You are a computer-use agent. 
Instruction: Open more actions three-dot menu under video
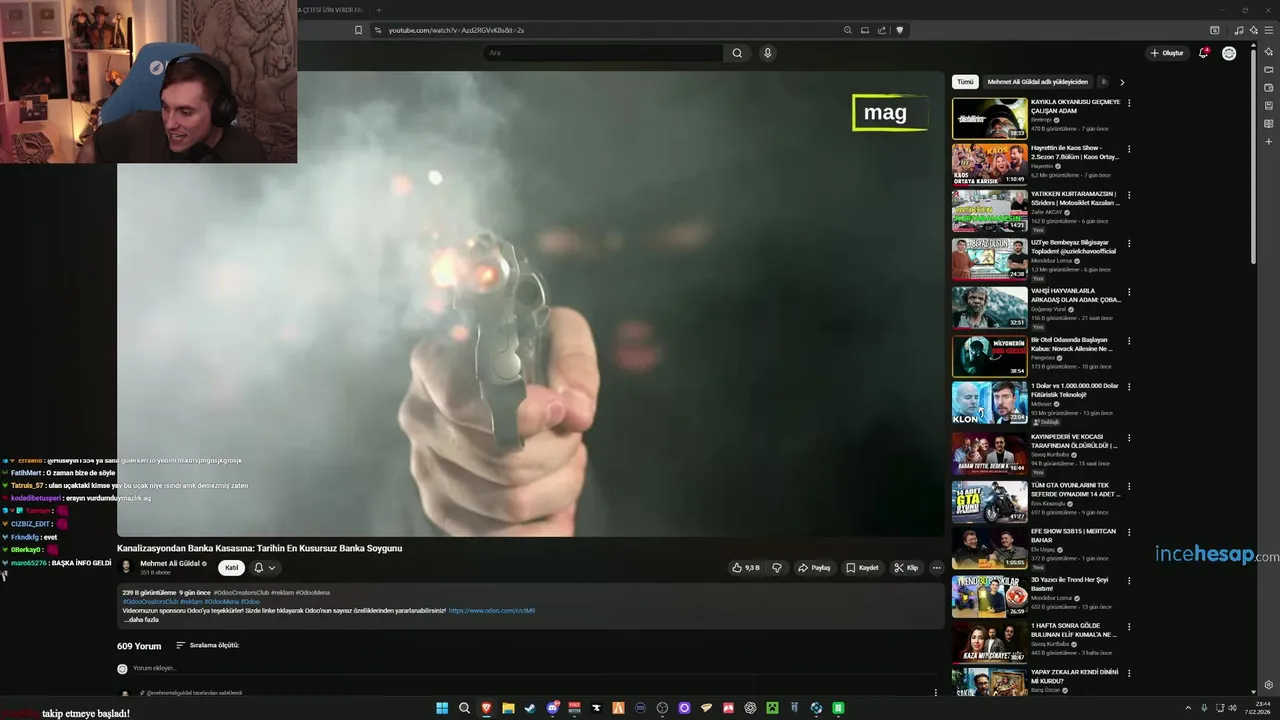[x=936, y=568]
